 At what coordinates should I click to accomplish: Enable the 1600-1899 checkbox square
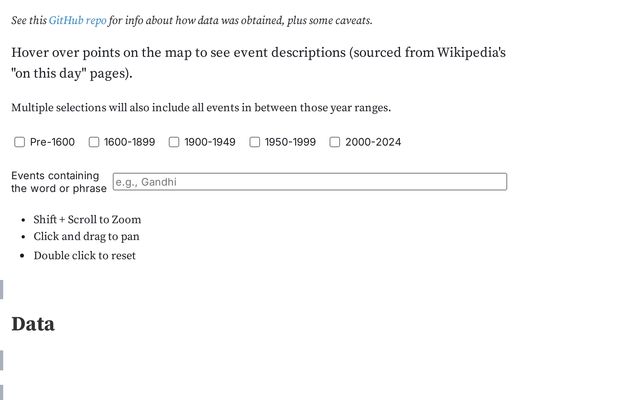click(94, 142)
